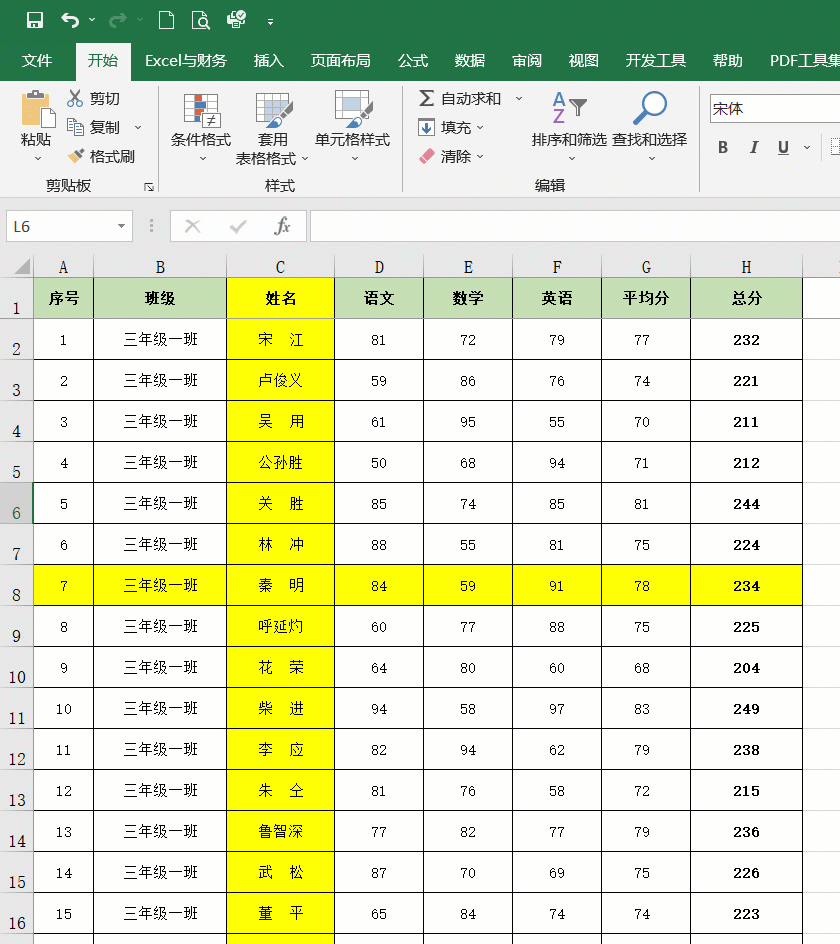The height and width of the screenshot is (944, 840).
Task: Select column C header
Action: (281, 267)
